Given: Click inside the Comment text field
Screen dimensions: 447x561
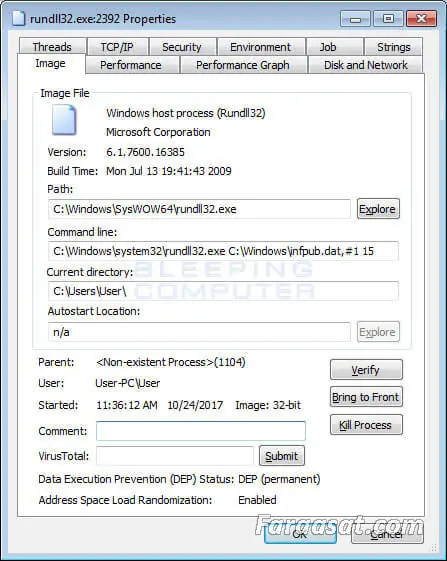Looking at the screenshot, I should [x=201, y=431].
